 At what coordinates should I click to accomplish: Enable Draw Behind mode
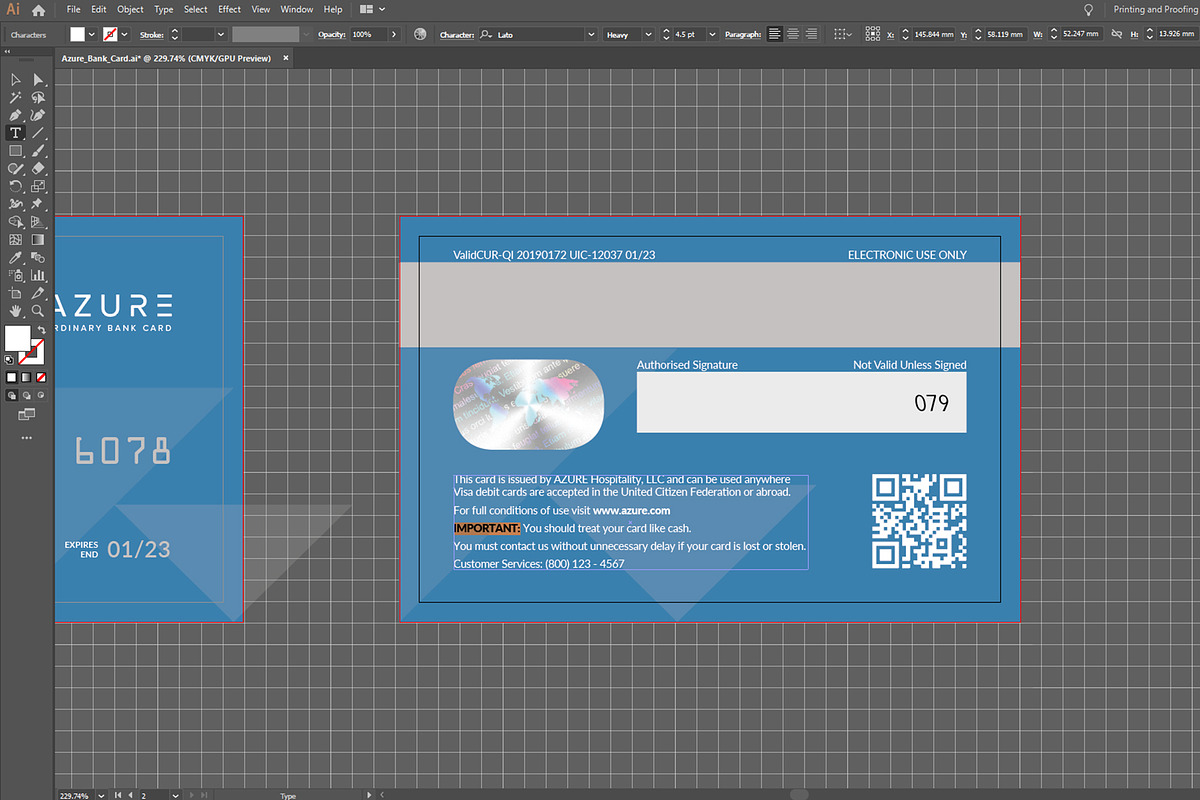(26, 395)
